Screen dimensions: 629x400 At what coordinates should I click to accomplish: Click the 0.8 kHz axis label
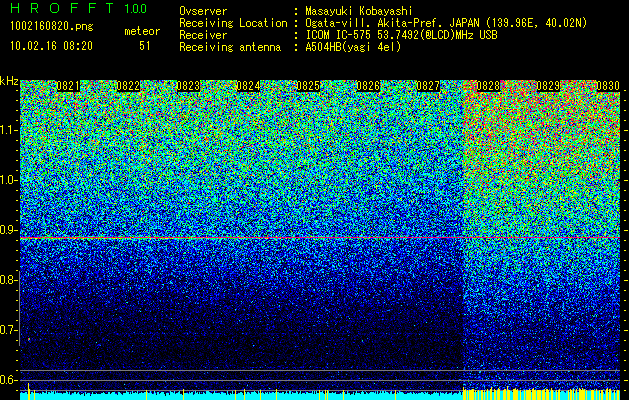[8, 280]
